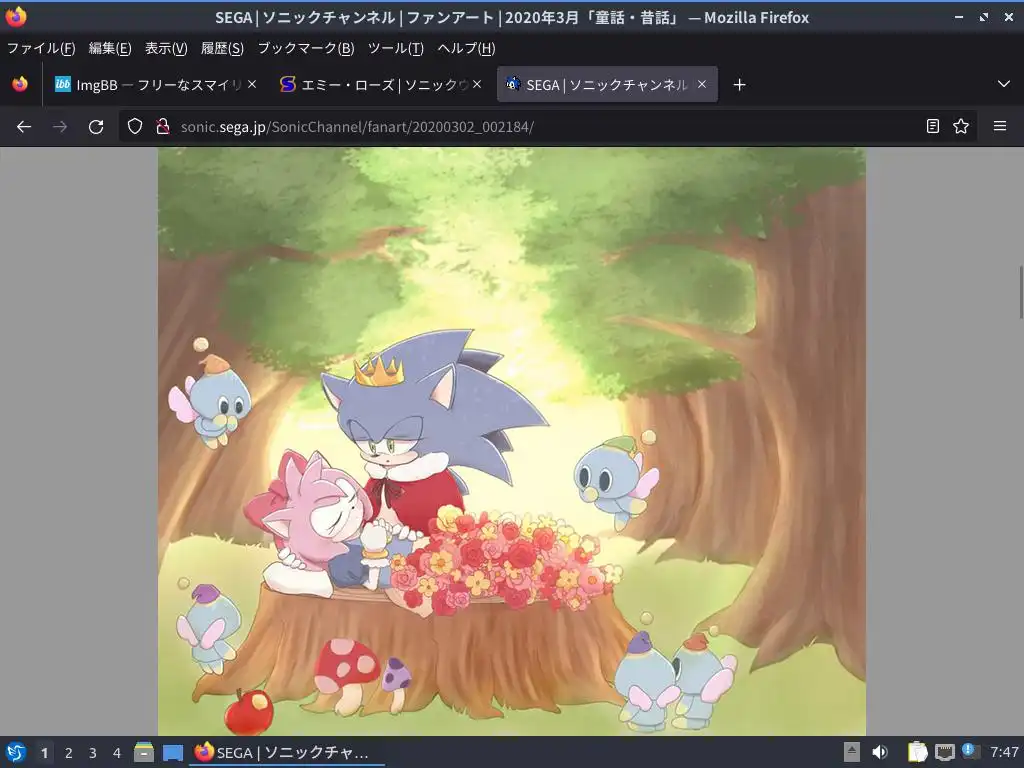Reload the current page
This screenshot has height=768, width=1024.
pyautogui.click(x=96, y=127)
